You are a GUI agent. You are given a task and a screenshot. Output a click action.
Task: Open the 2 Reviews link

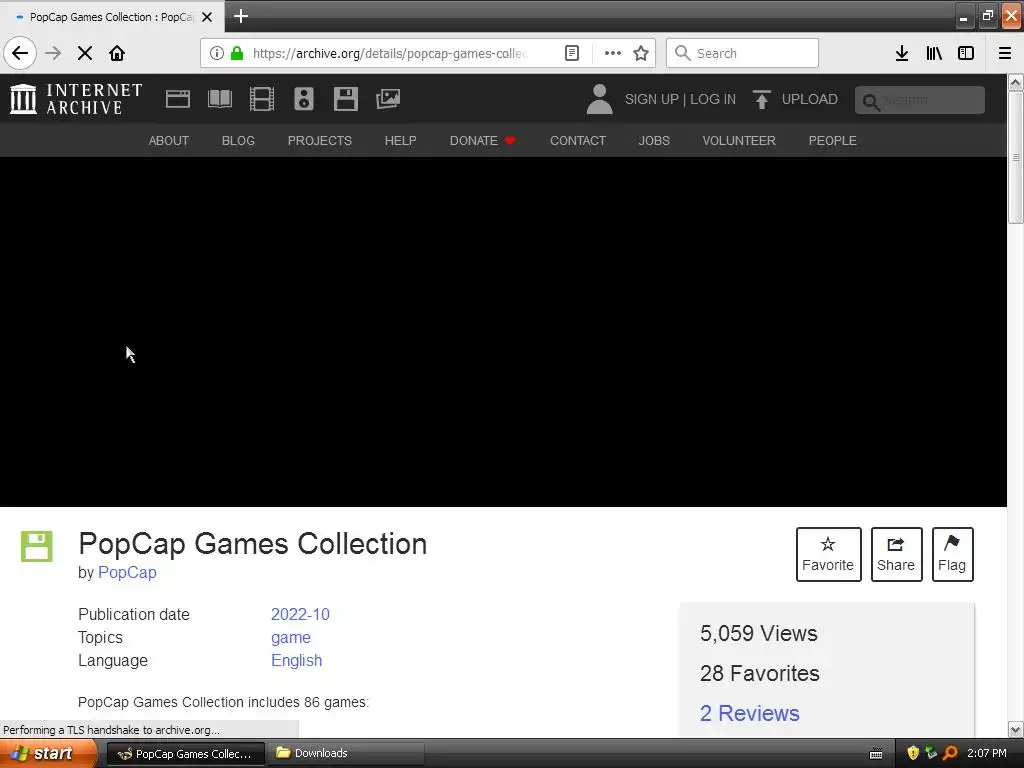(x=750, y=713)
